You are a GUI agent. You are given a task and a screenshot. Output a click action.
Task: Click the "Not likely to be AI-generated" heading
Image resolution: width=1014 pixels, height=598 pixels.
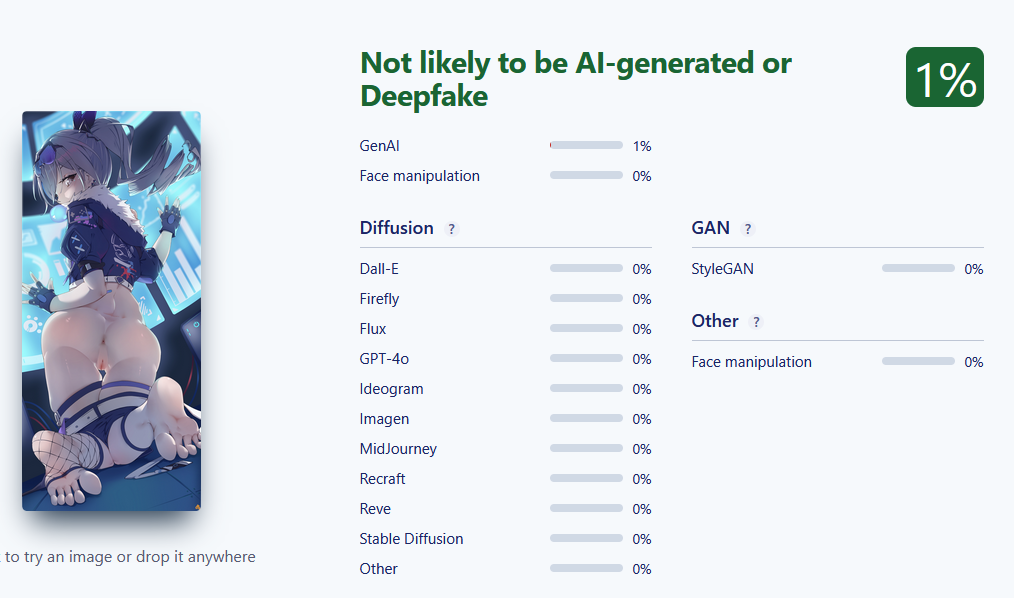(x=575, y=79)
